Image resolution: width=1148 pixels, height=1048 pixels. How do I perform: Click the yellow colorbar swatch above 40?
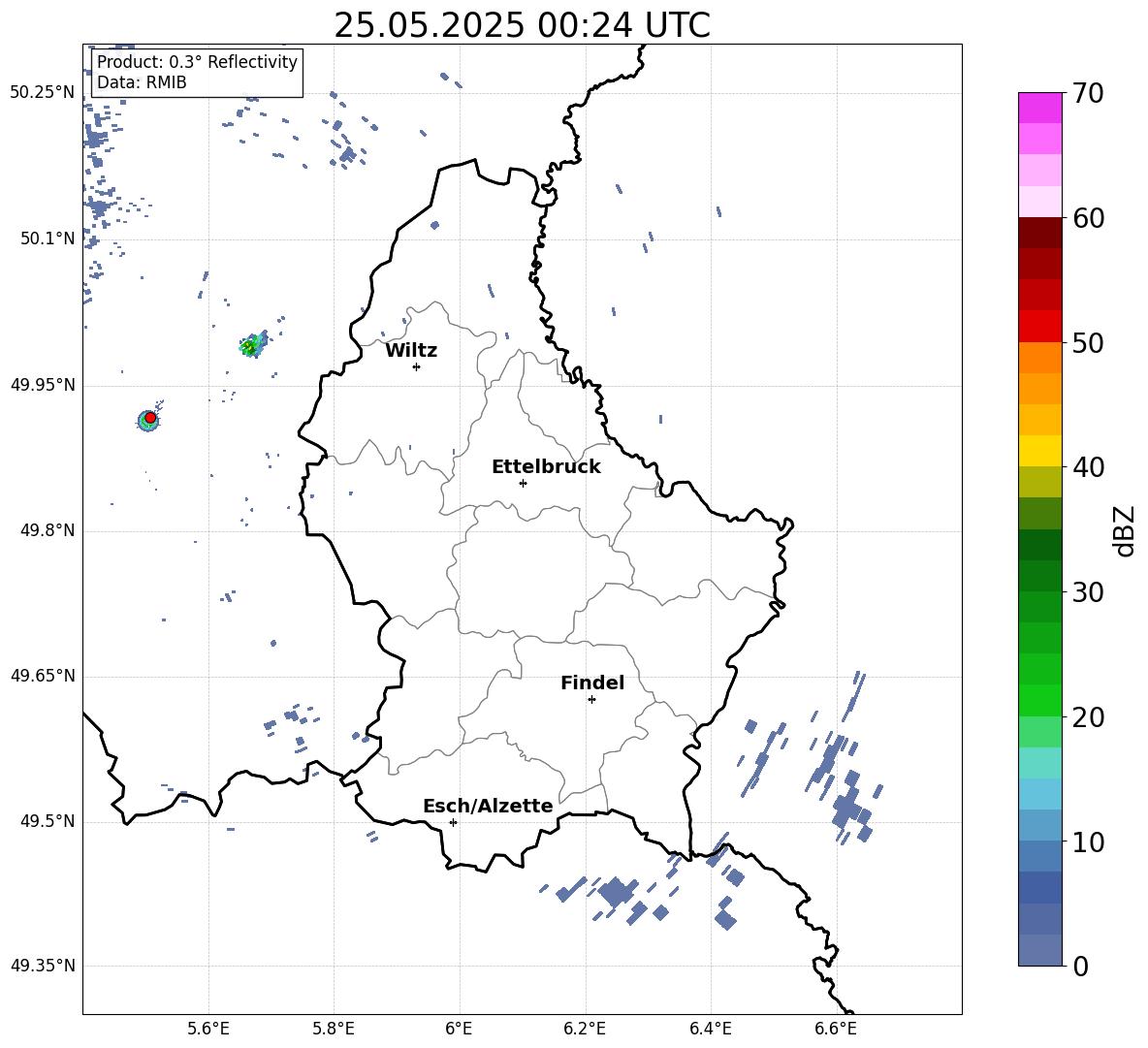1040,451
